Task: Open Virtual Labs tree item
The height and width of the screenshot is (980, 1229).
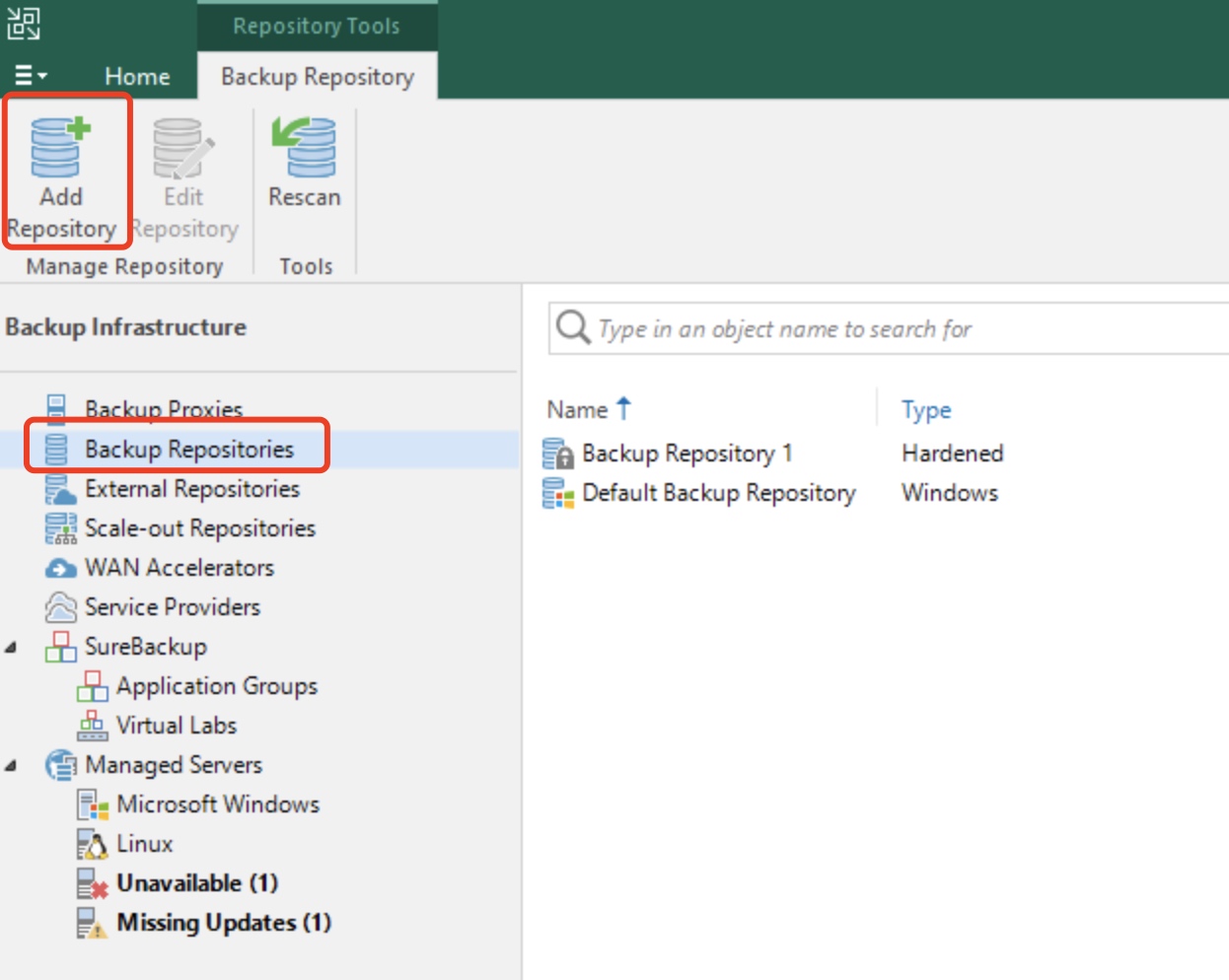Action: [177, 725]
